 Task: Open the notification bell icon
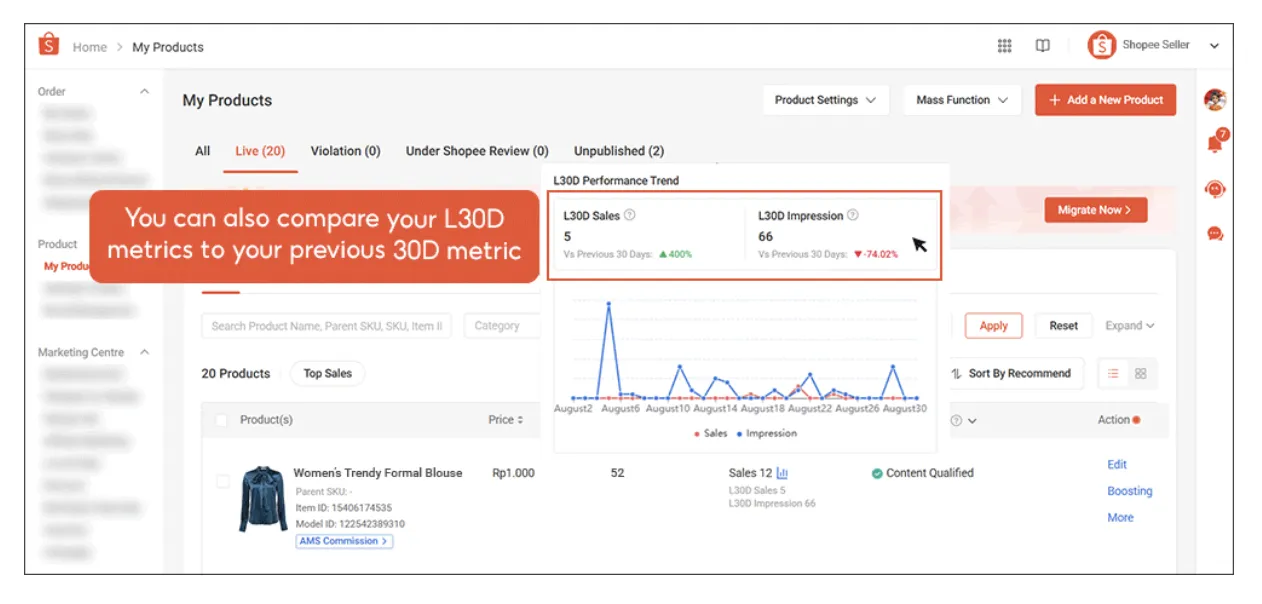coord(1215,144)
